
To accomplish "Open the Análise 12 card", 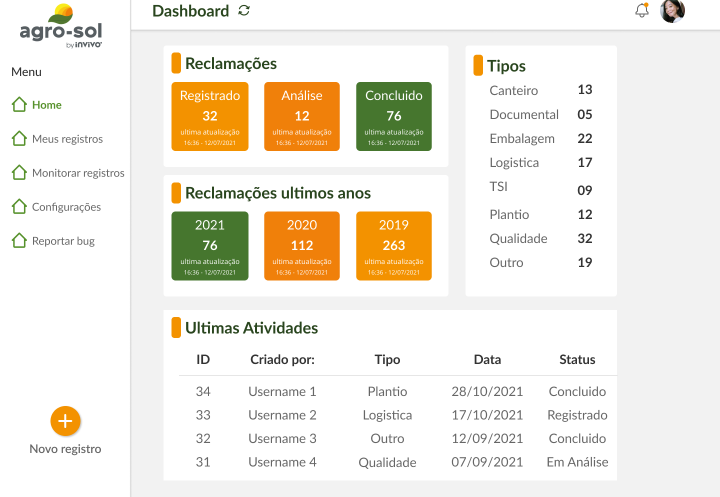I will pos(302,116).
